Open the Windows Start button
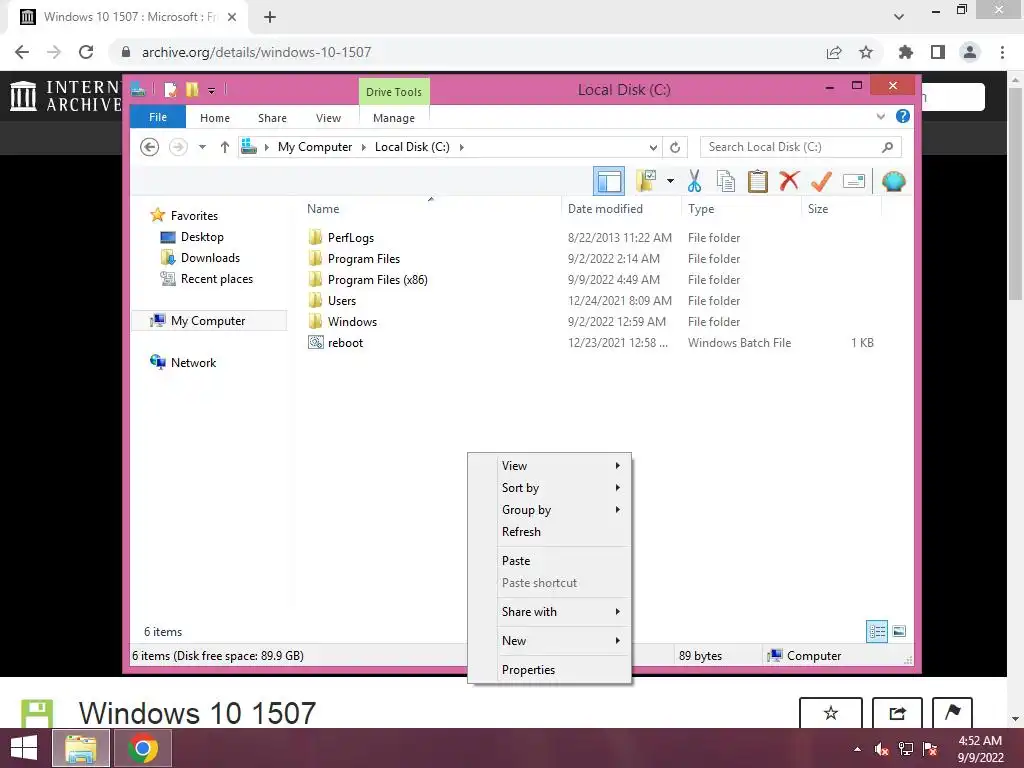 click(x=24, y=748)
